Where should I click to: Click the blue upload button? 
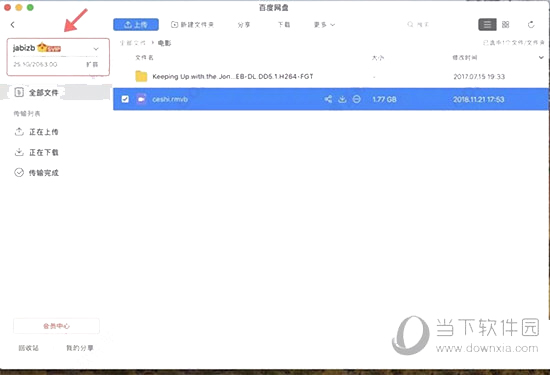pos(136,25)
